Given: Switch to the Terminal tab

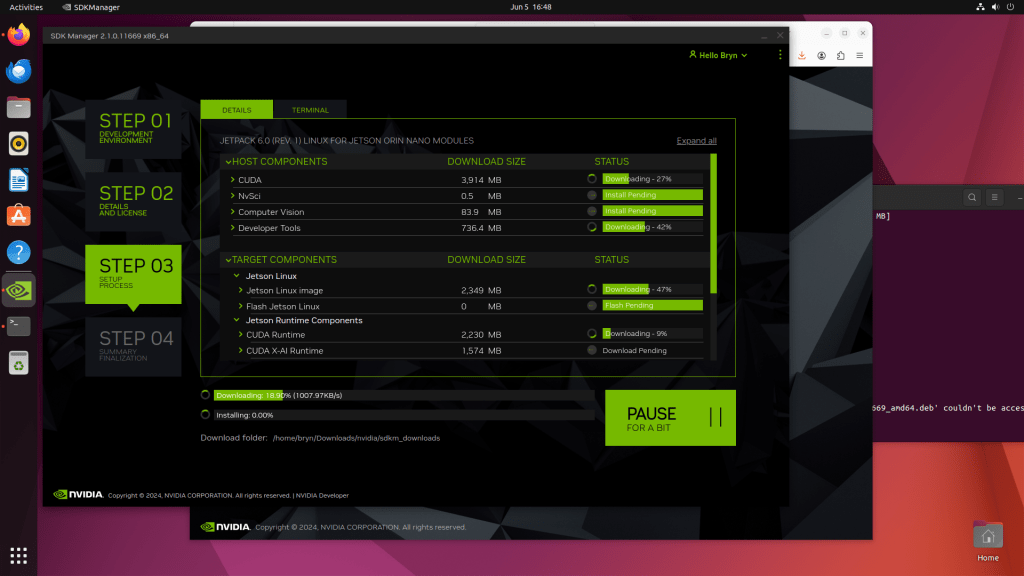Looking at the screenshot, I should click(310, 110).
